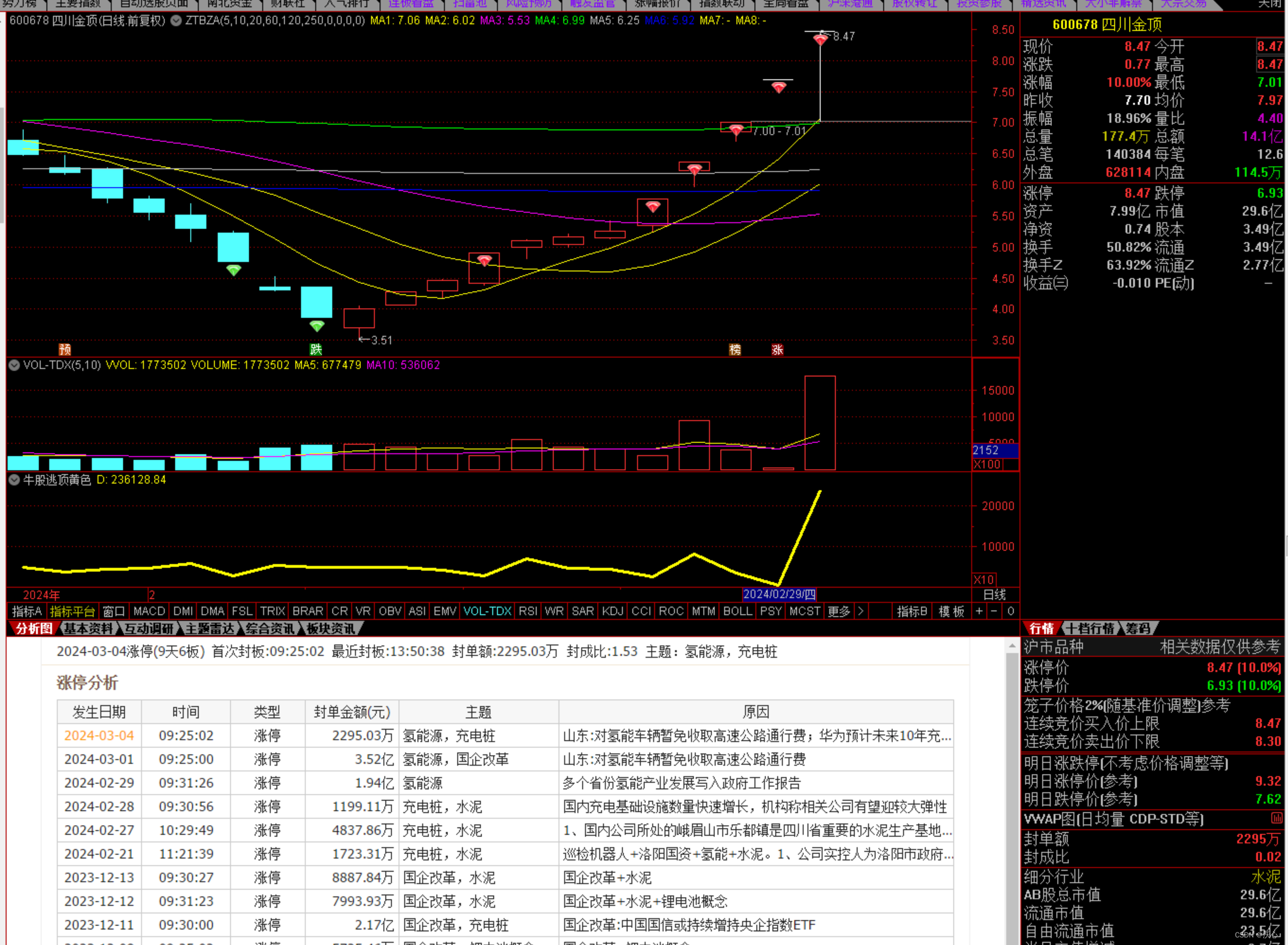Click the 2024-03-04 row in the 涨停分析 table
The height and width of the screenshot is (945, 1288).
pyautogui.click(x=99, y=735)
